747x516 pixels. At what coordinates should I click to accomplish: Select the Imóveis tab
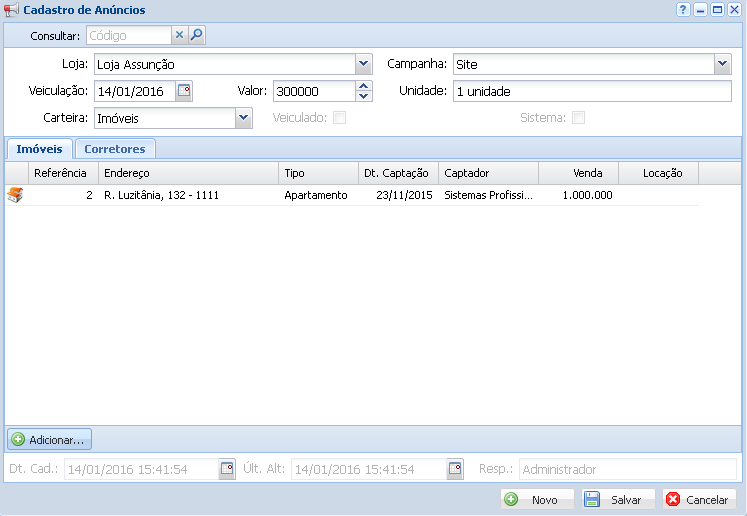pos(39,149)
